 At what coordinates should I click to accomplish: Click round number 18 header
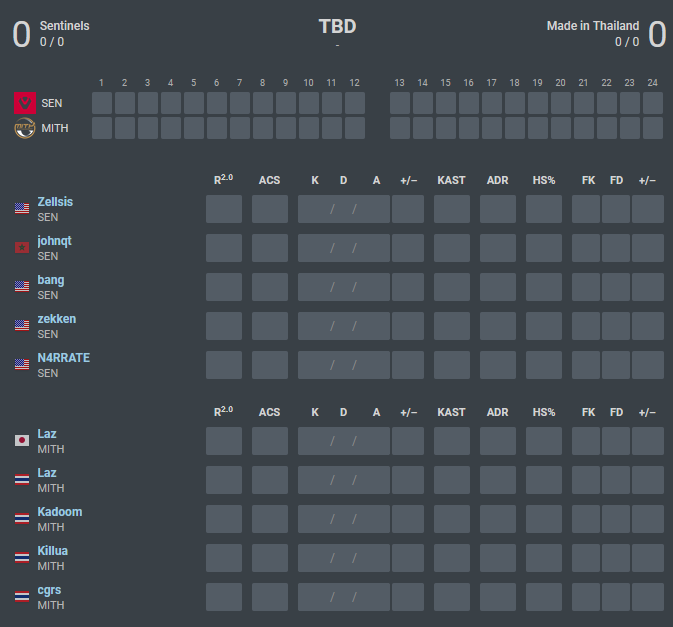click(514, 83)
